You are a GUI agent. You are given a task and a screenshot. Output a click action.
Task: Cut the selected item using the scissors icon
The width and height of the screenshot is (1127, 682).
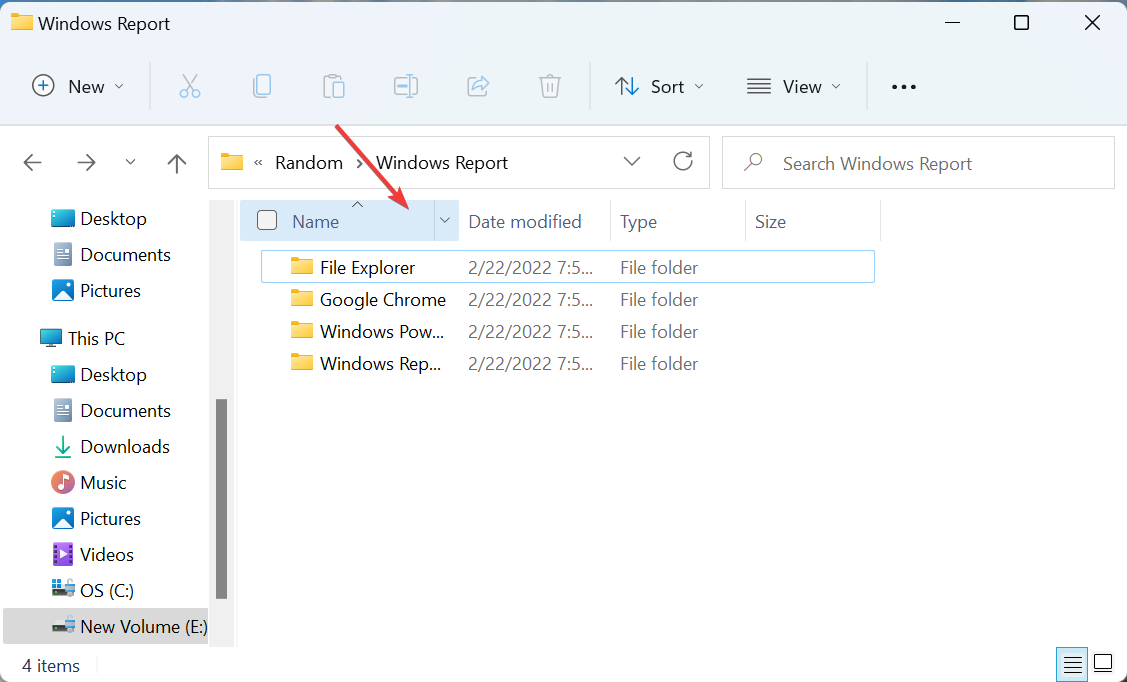190,86
